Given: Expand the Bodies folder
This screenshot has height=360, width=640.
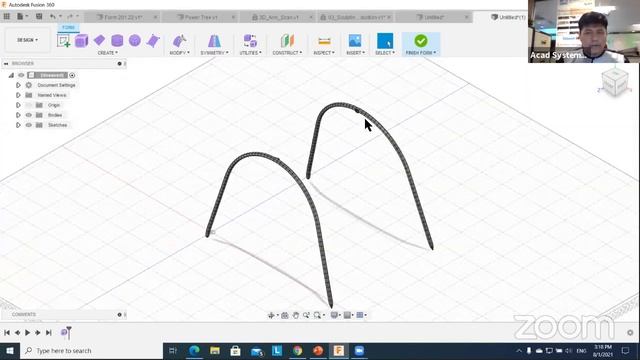Looking at the screenshot, I should [x=18, y=115].
